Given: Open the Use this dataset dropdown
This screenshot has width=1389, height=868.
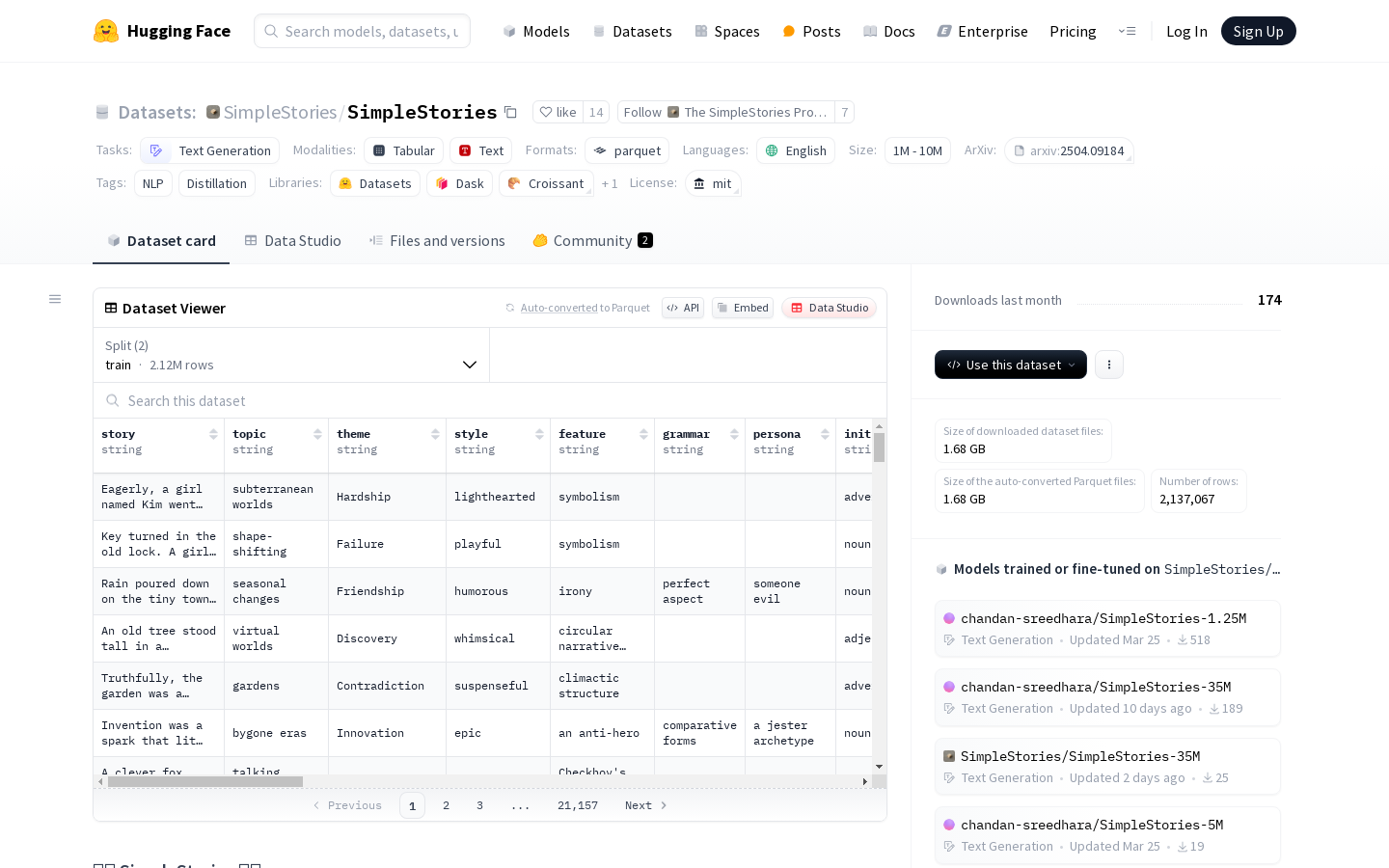Looking at the screenshot, I should pos(1010,365).
